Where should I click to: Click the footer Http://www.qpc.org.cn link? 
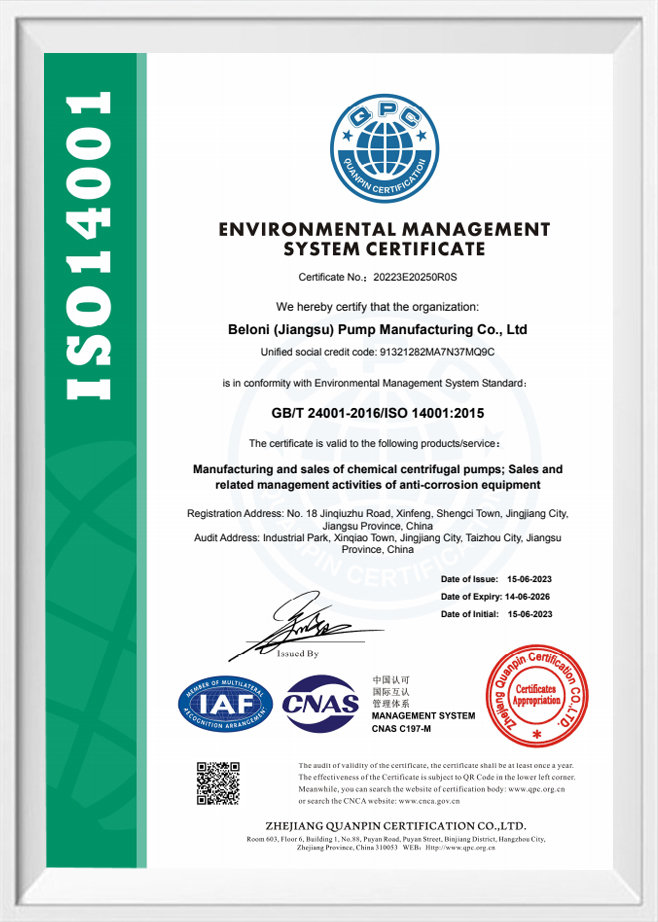pyautogui.click(x=460, y=848)
